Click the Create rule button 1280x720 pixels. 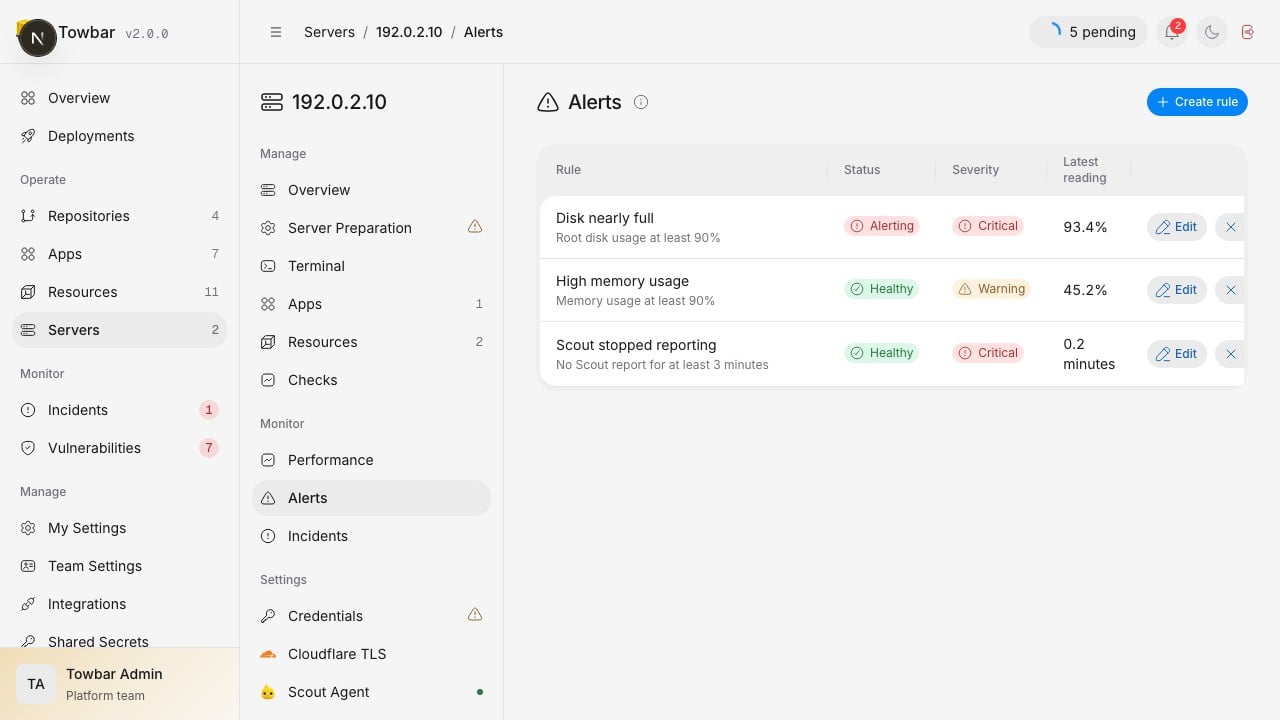1197,102
